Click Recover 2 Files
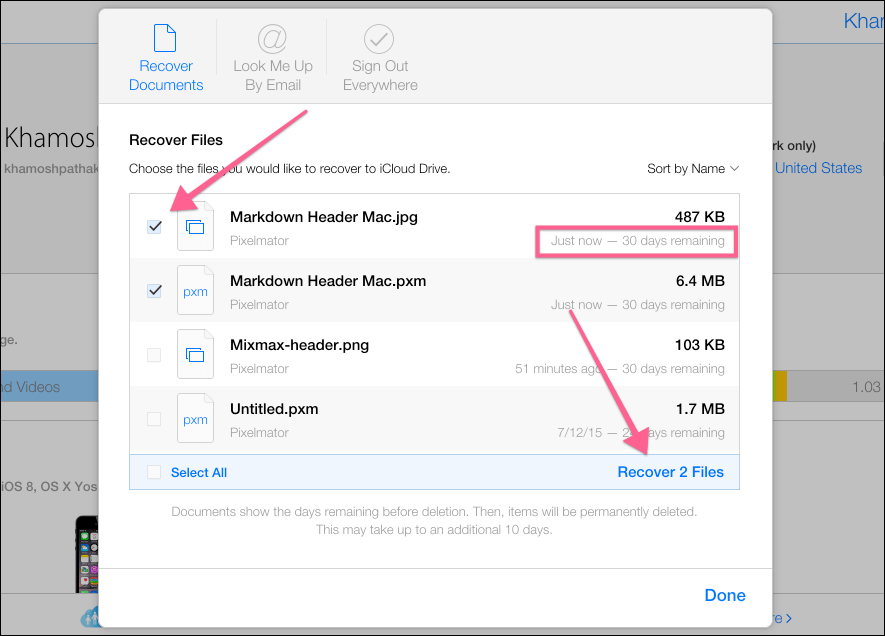885x636 pixels. point(671,472)
